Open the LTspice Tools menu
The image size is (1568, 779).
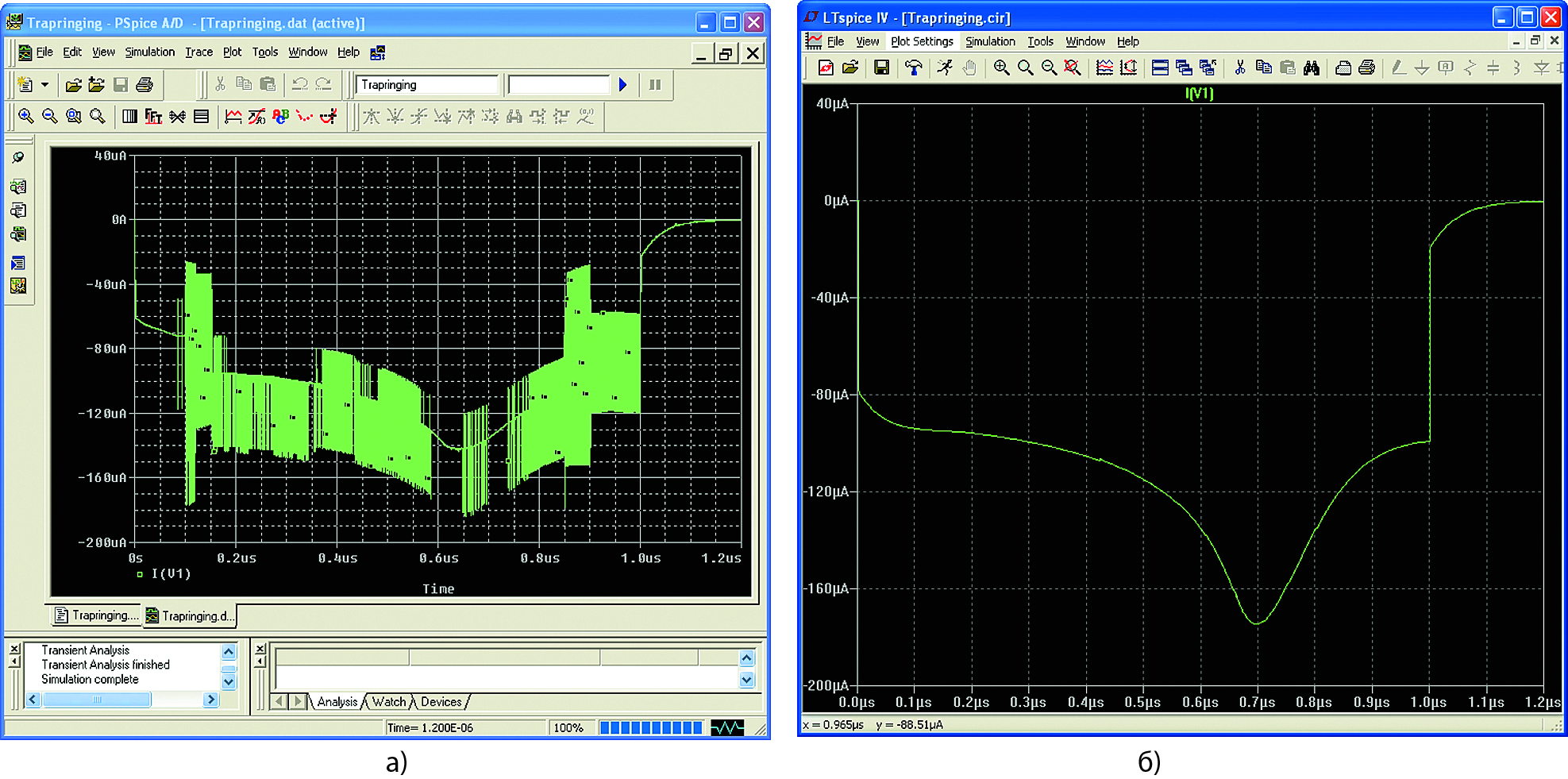pos(1040,41)
